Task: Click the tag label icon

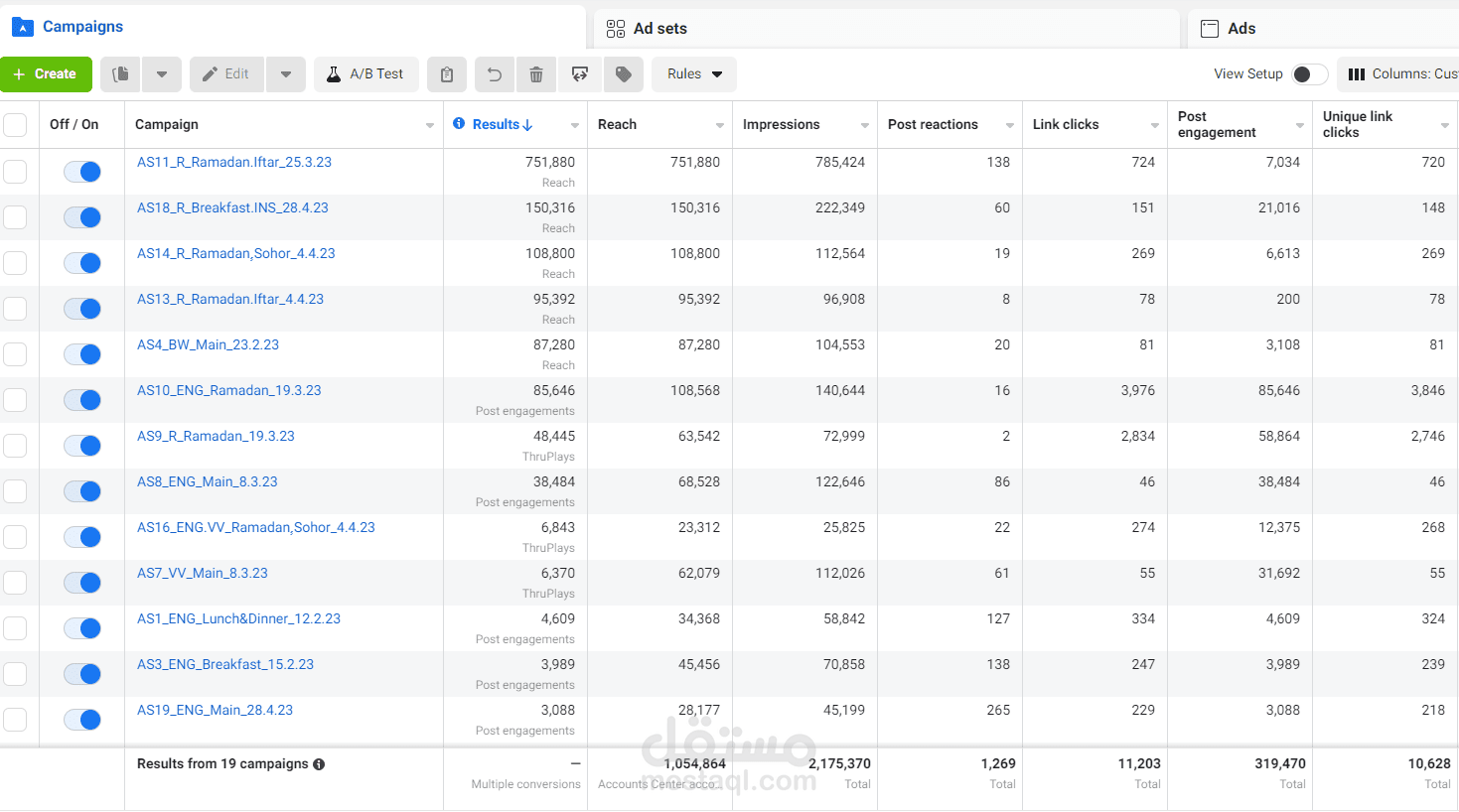Action: point(624,74)
